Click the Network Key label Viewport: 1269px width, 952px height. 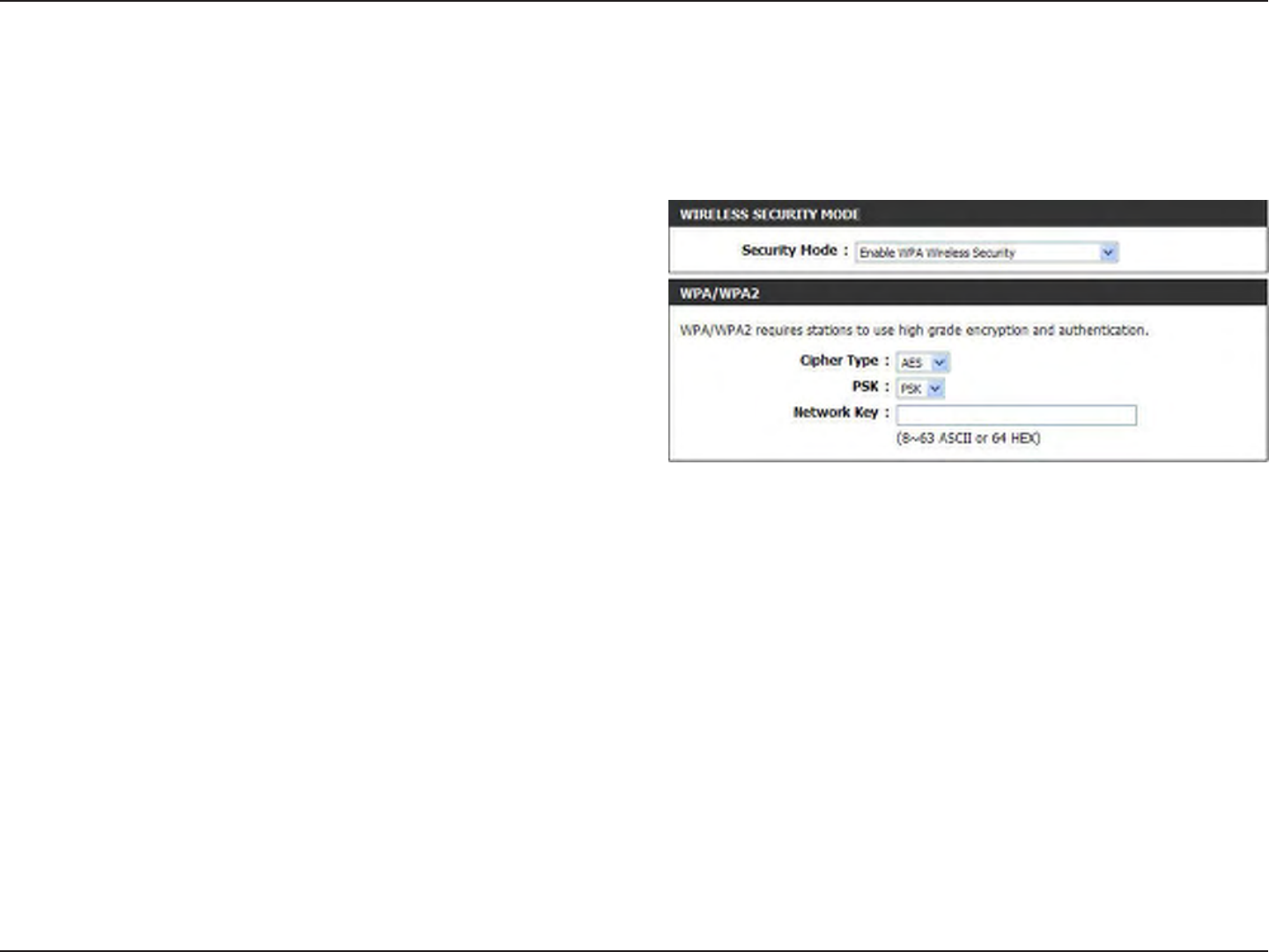click(841, 412)
